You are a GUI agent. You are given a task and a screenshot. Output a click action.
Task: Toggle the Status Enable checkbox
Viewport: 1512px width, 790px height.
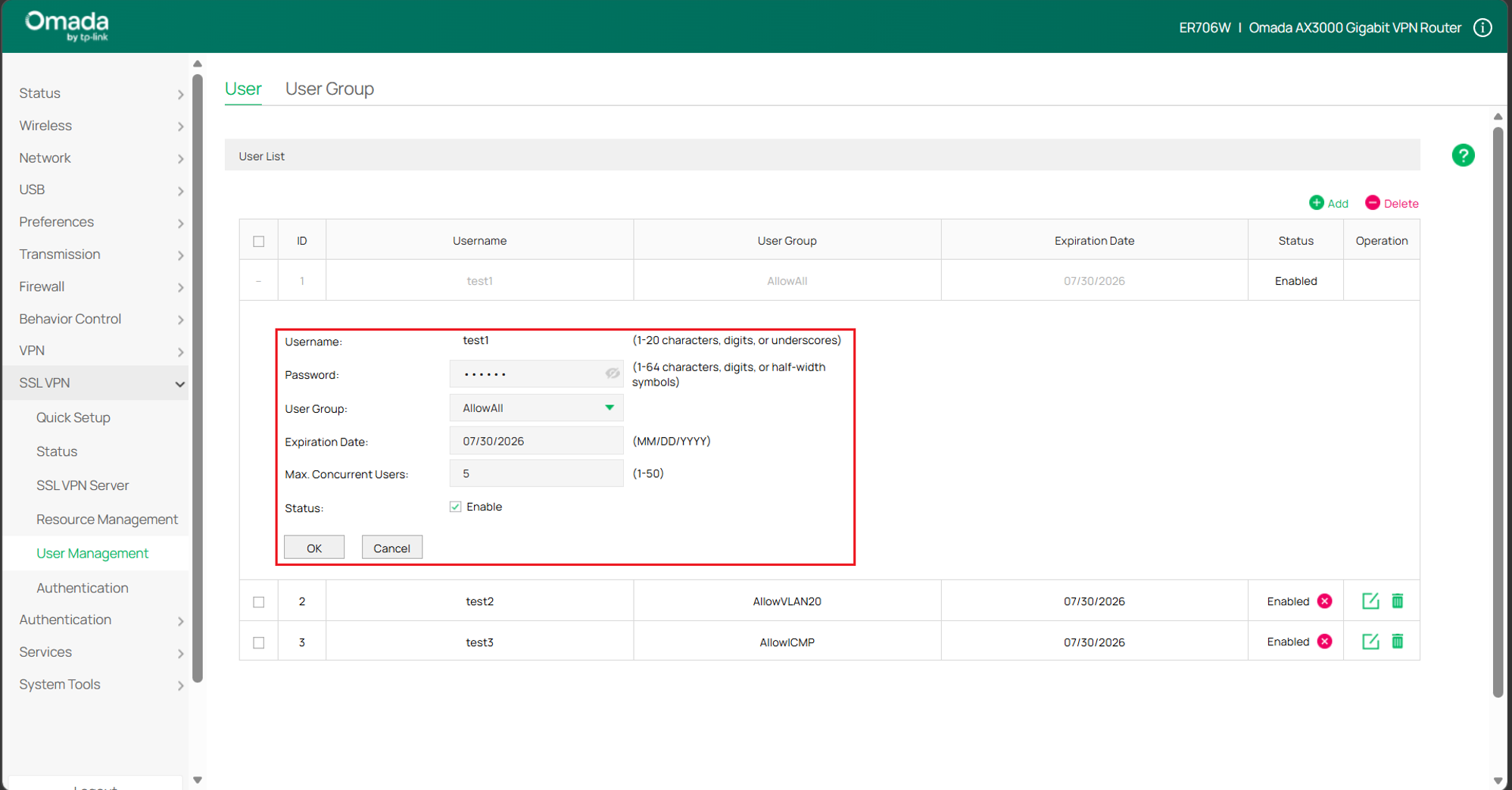click(455, 507)
